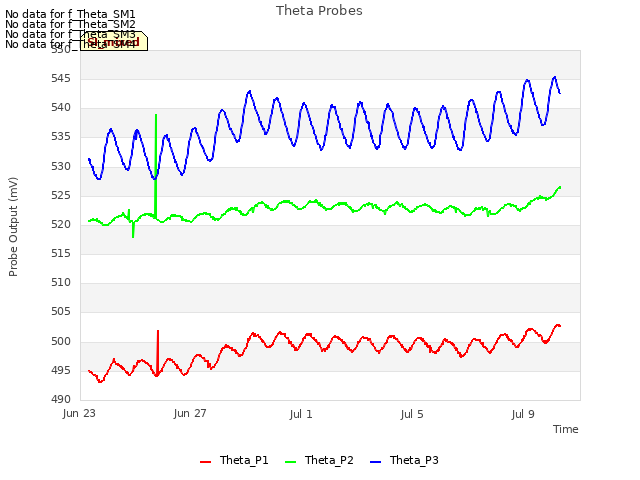Toggle the Theta_P3 legend entry
Image resolution: width=640 pixels, height=480 pixels.
[404, 460]
